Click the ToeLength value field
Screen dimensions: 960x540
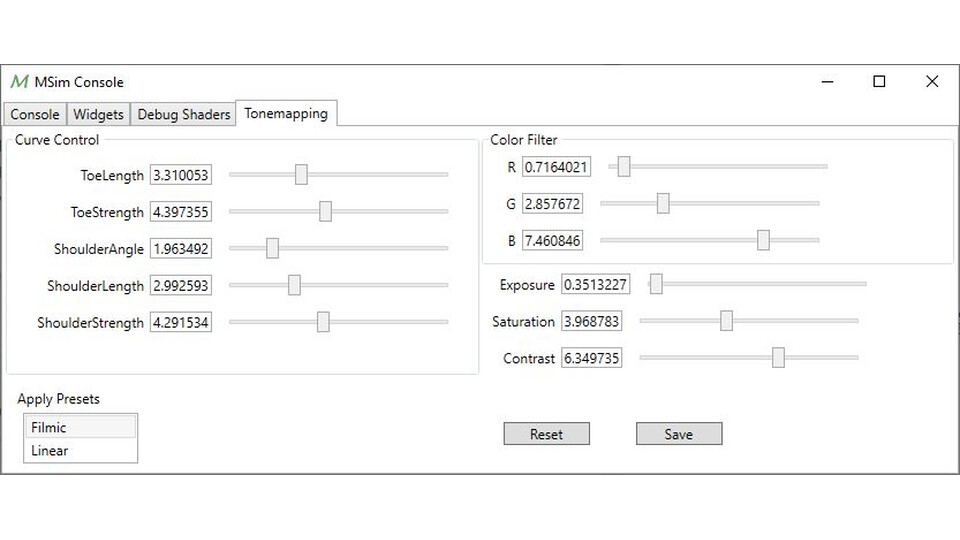(181, 175)
